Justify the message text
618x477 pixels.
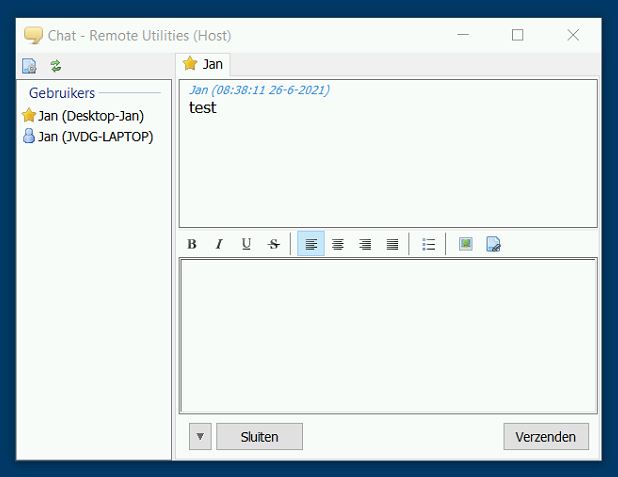click(x=392, y=244)
